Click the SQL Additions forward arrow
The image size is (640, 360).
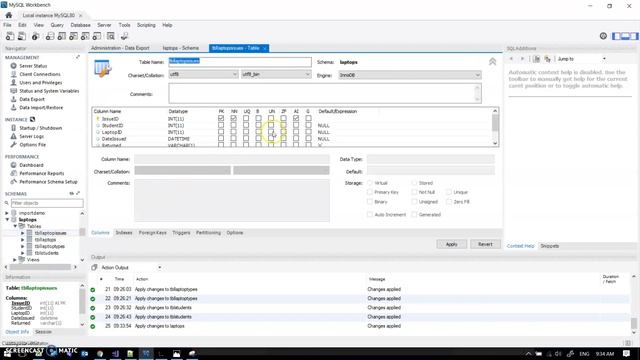[522, 59]
